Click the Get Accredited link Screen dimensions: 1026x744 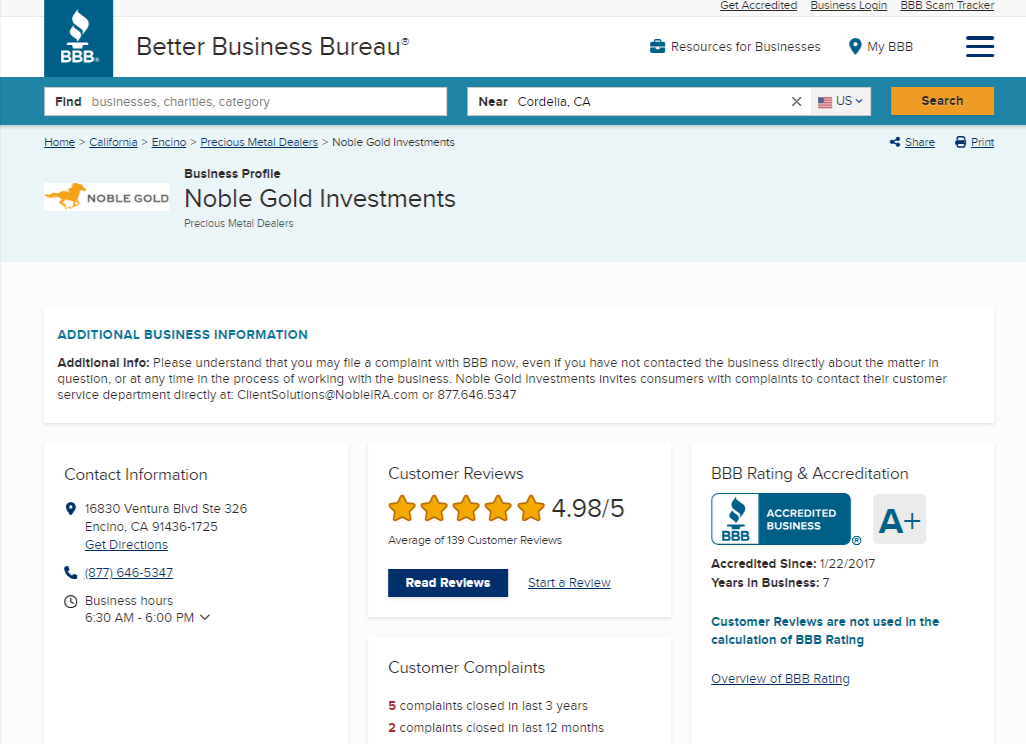click(758, 5)
